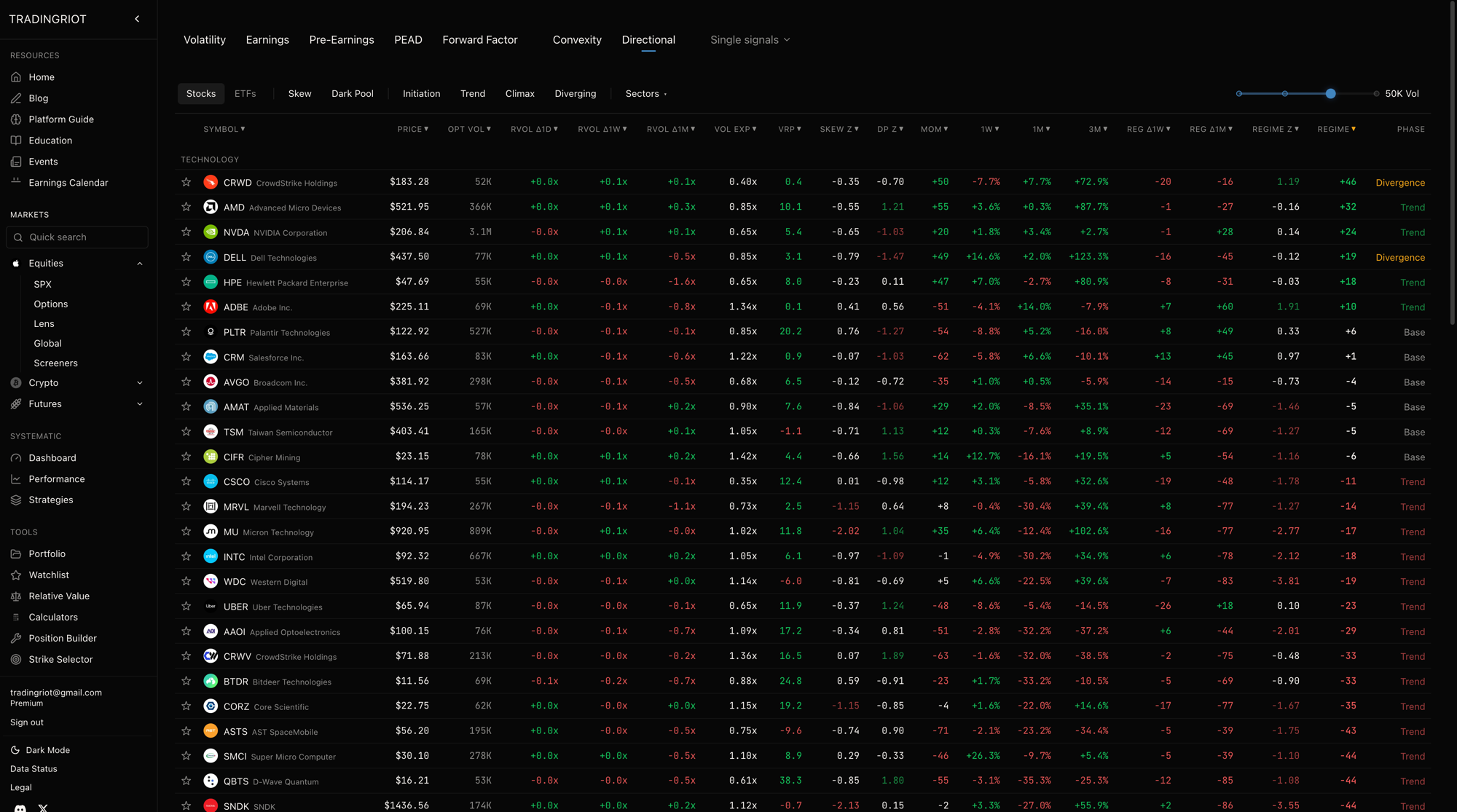Focus the Quick search input field
The image size is (1457, 812).
[x=76, y=237]
